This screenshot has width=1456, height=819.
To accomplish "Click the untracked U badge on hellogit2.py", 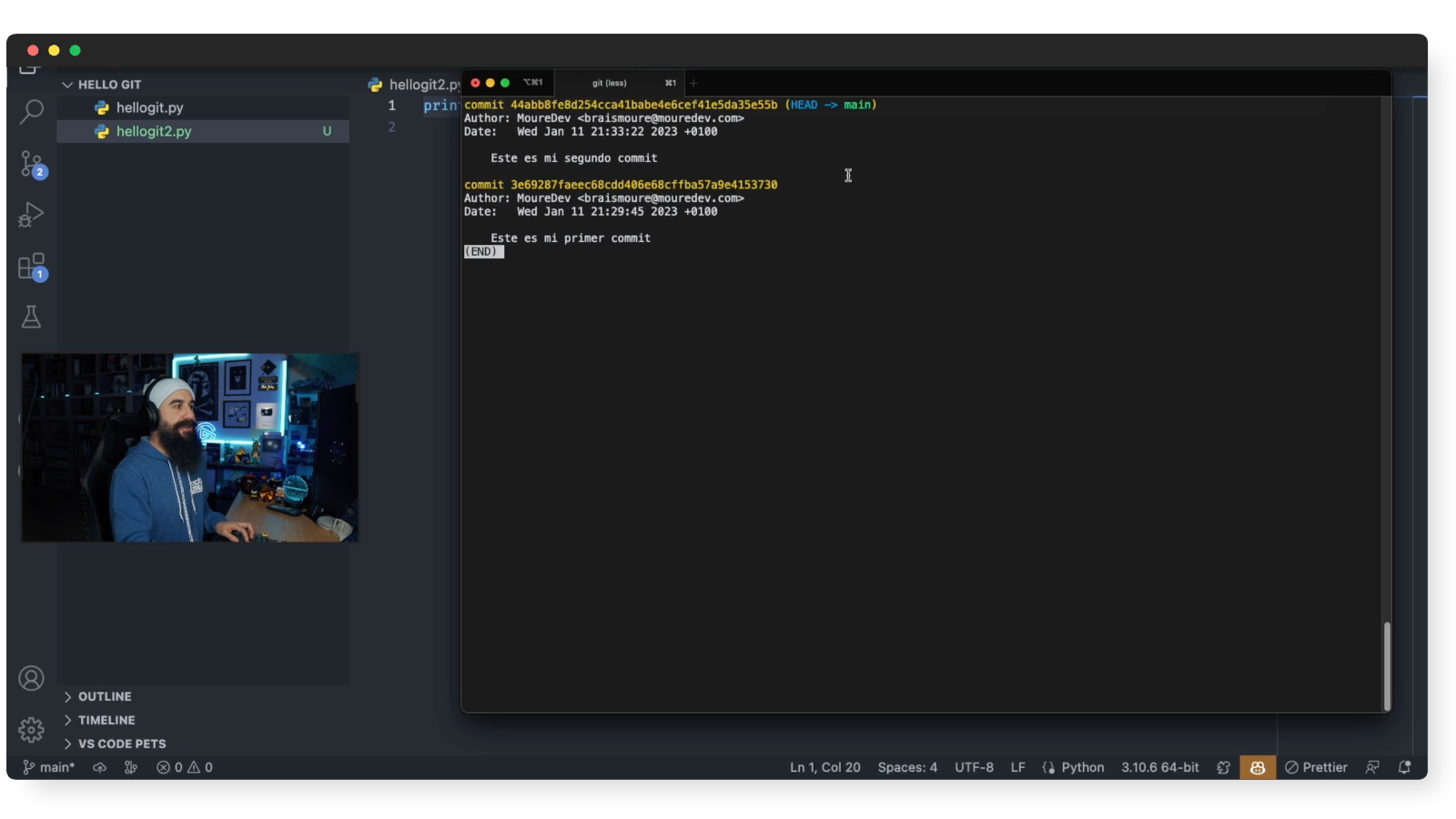I will pos(327,131).
